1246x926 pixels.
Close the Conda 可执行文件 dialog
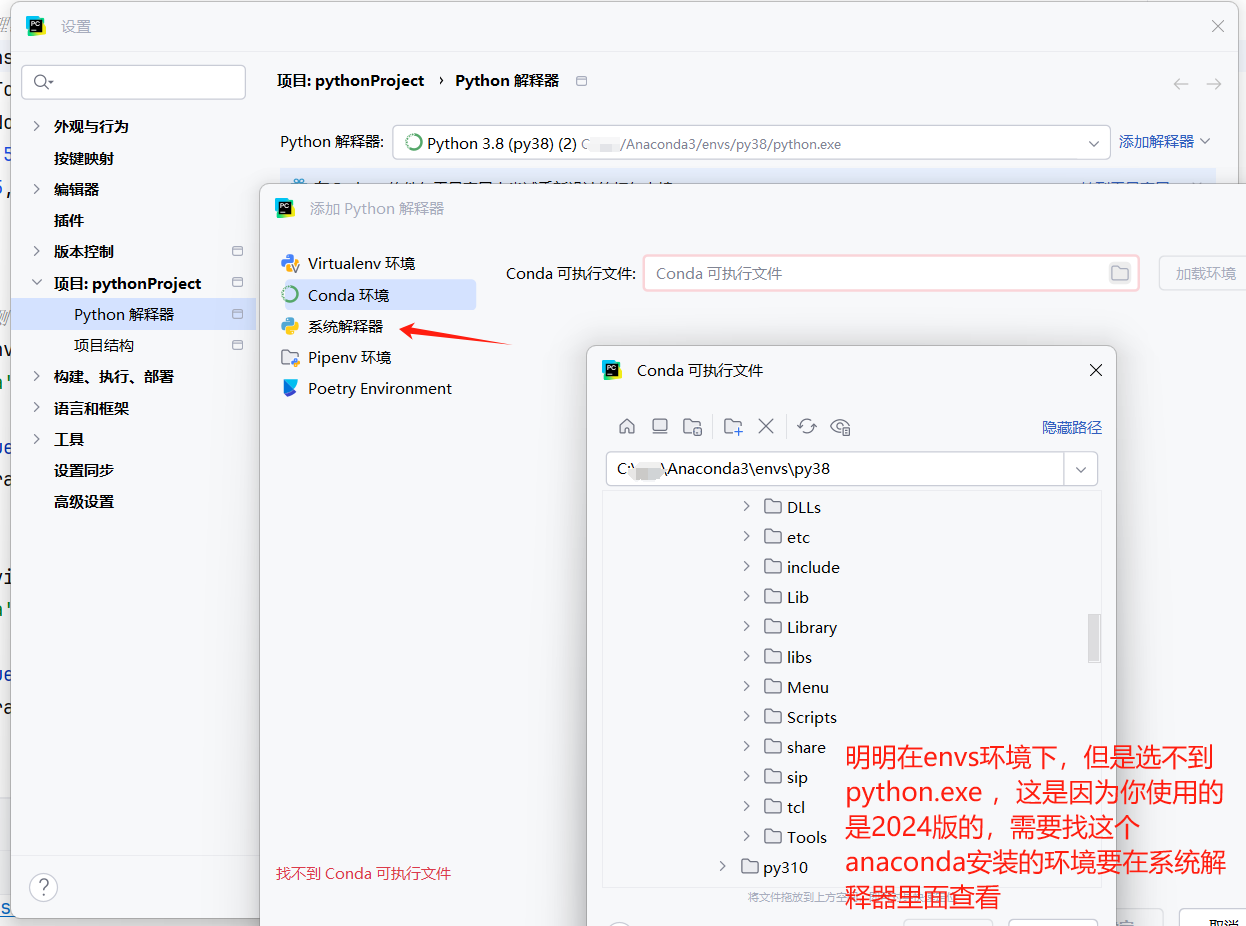(x=1096, y=370)
